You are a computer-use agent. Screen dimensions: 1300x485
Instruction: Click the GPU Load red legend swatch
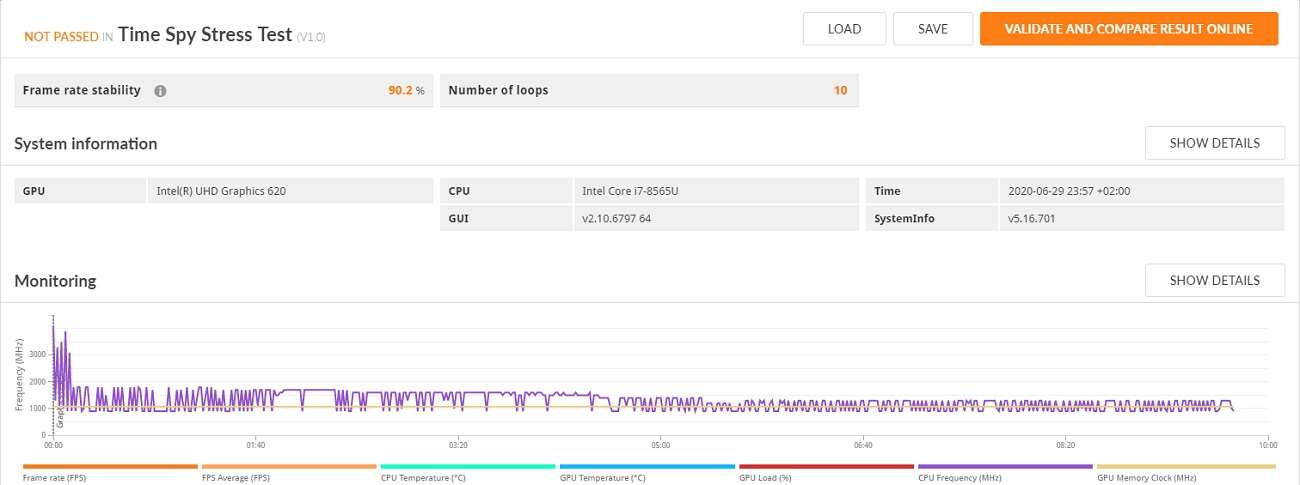click(x=826, y=467)
